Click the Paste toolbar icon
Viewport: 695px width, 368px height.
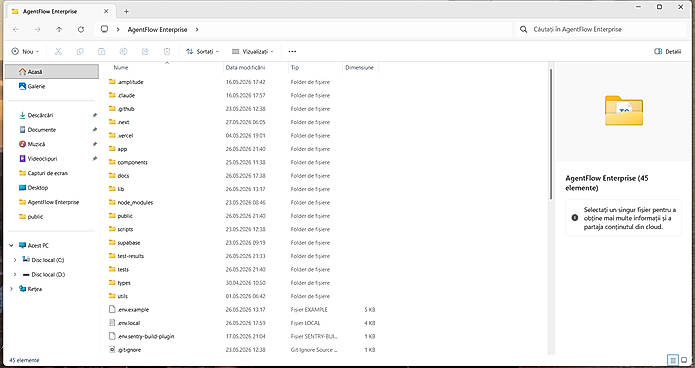click(x=102, y=51)
